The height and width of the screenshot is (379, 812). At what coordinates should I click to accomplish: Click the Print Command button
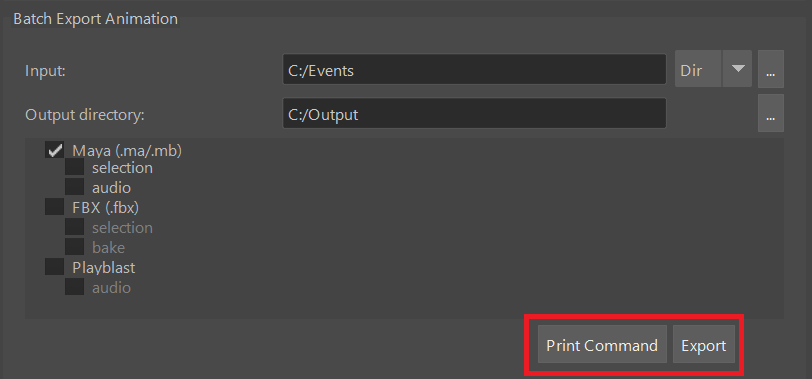(x=602, y=344)
